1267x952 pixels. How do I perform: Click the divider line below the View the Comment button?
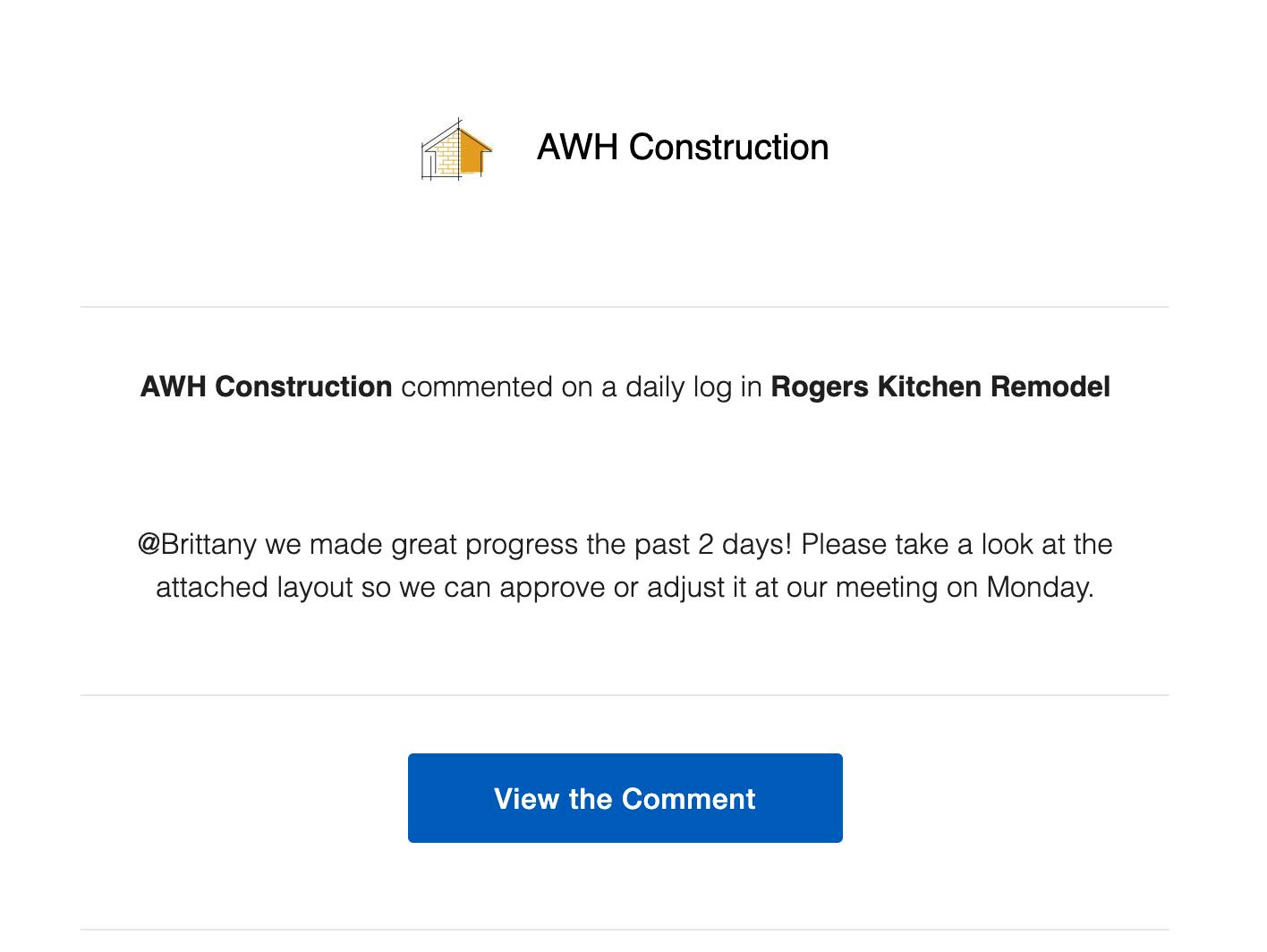625,930
